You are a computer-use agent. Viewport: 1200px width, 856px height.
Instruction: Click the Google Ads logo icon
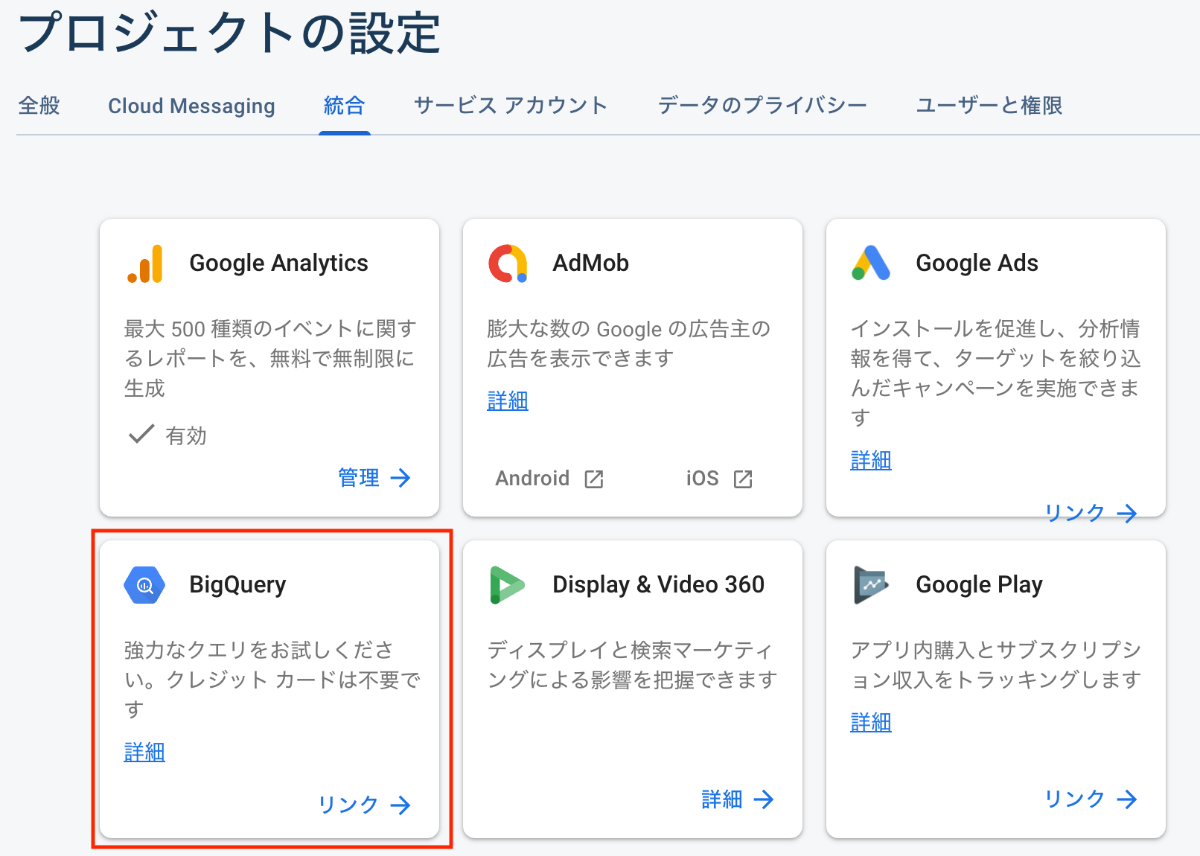pyautogui.click(x=871, y=263)
